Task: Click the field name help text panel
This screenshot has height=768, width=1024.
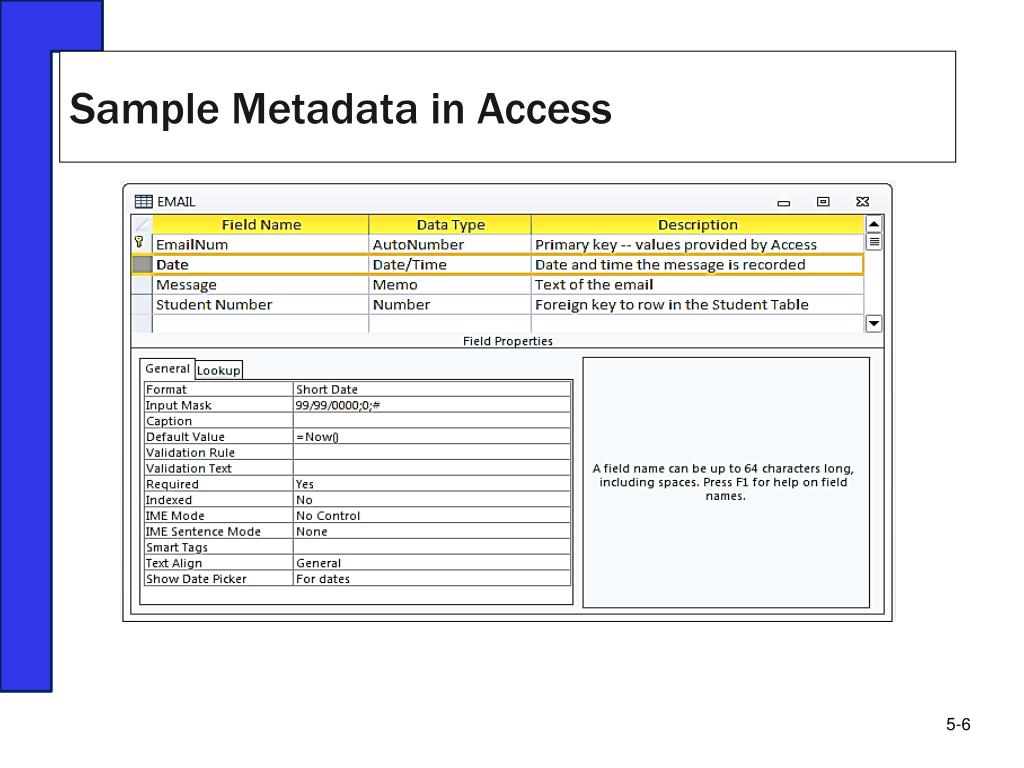Action: (726, 482)
